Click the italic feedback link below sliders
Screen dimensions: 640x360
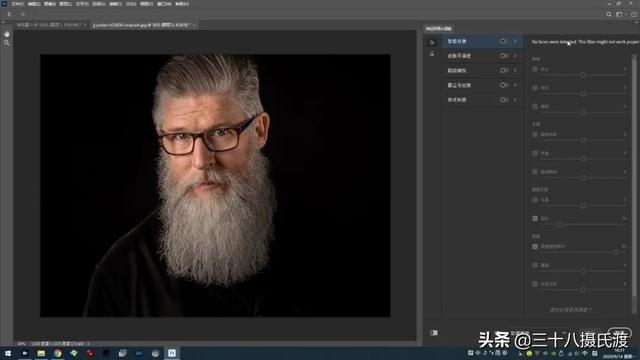[571, 310]
